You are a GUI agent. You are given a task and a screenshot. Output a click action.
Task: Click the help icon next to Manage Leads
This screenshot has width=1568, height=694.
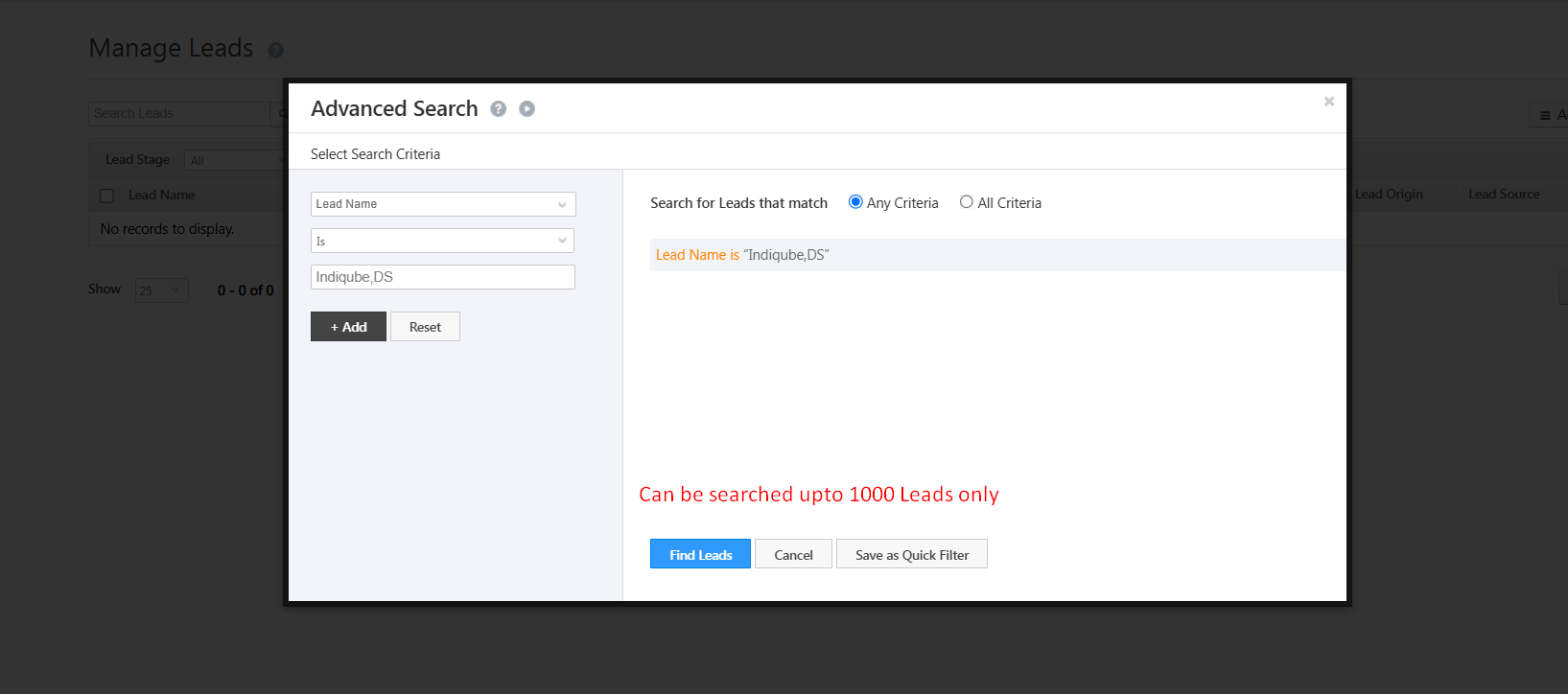point(275,51)
